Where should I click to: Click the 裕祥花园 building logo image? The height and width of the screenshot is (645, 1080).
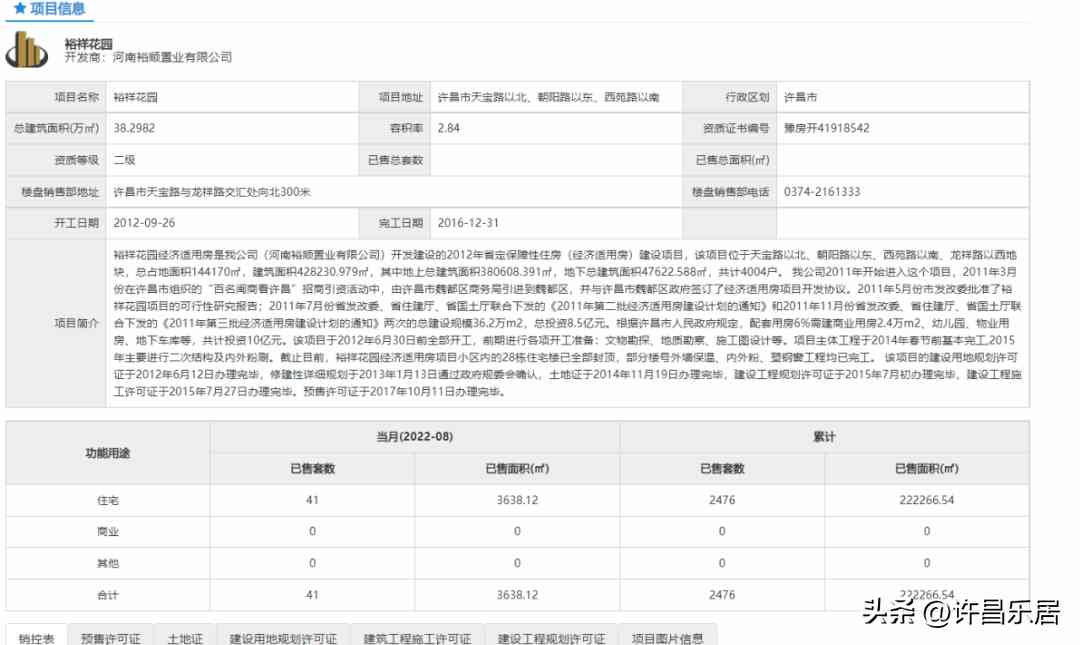point(27,50)
